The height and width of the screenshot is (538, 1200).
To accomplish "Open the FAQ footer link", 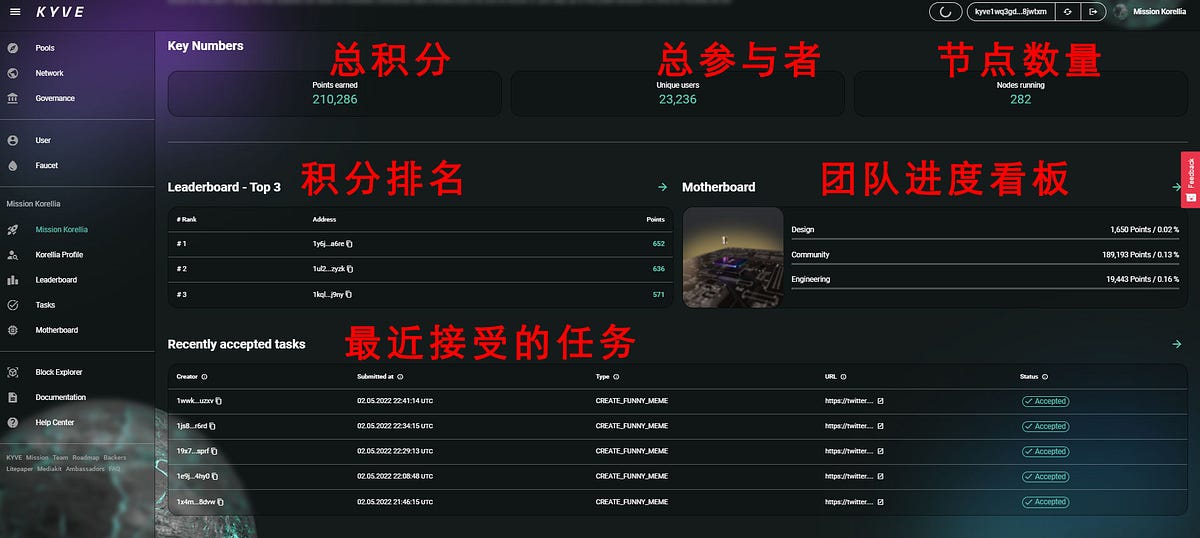I will pyautogui.click(x=114, y=468).
